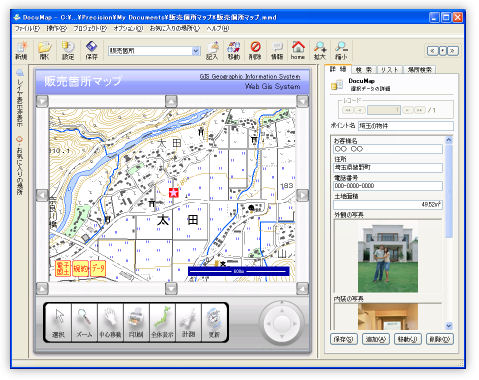479x380 pixels.
Task: Switch to the リスト tab
Action: coord(390,69)
